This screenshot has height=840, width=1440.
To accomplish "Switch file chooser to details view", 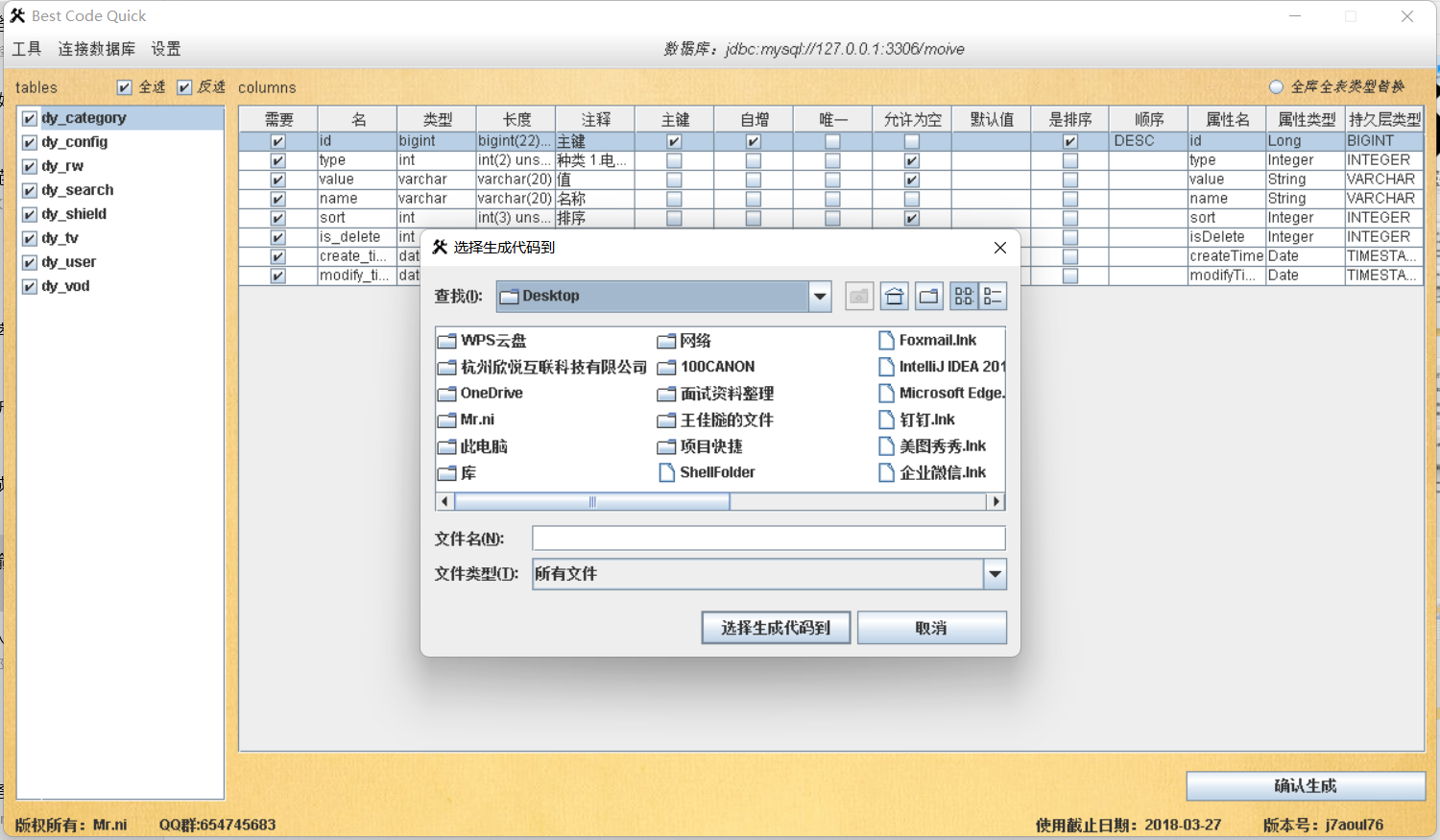I will 993,297.
